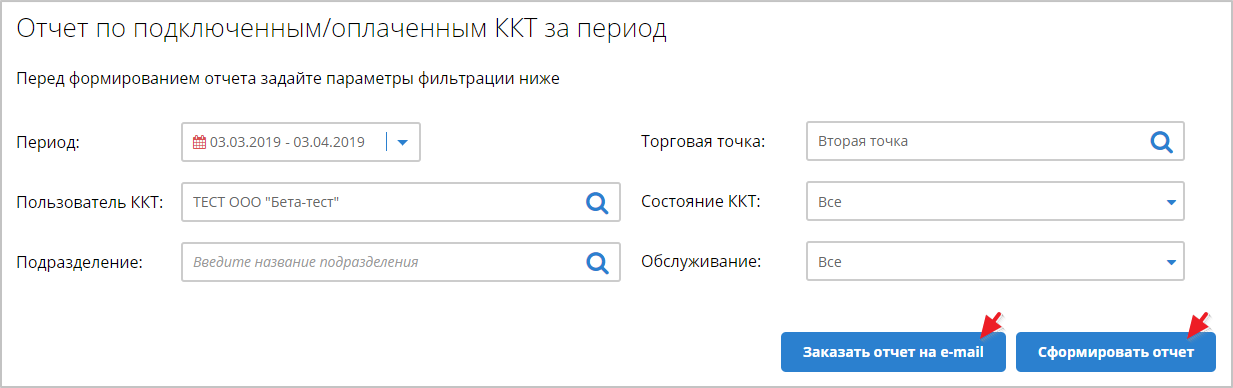This screenshot has height=388, width=1233.
Task: Click the search icon in Торговая точка field
Action: (1160, 142)
